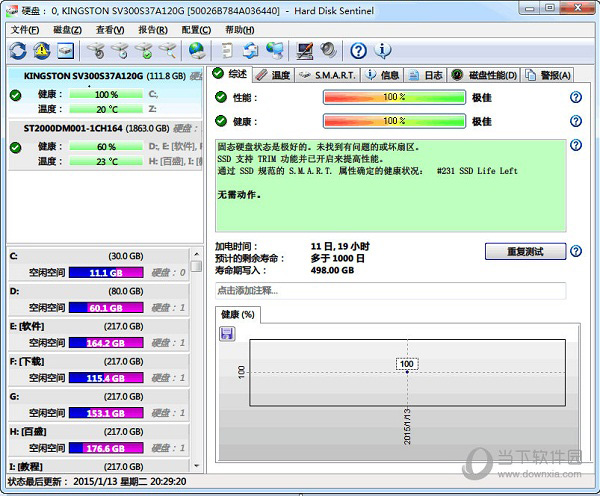
Task: Click the blue refresh arrows toolbar icon
Action: 18,51
